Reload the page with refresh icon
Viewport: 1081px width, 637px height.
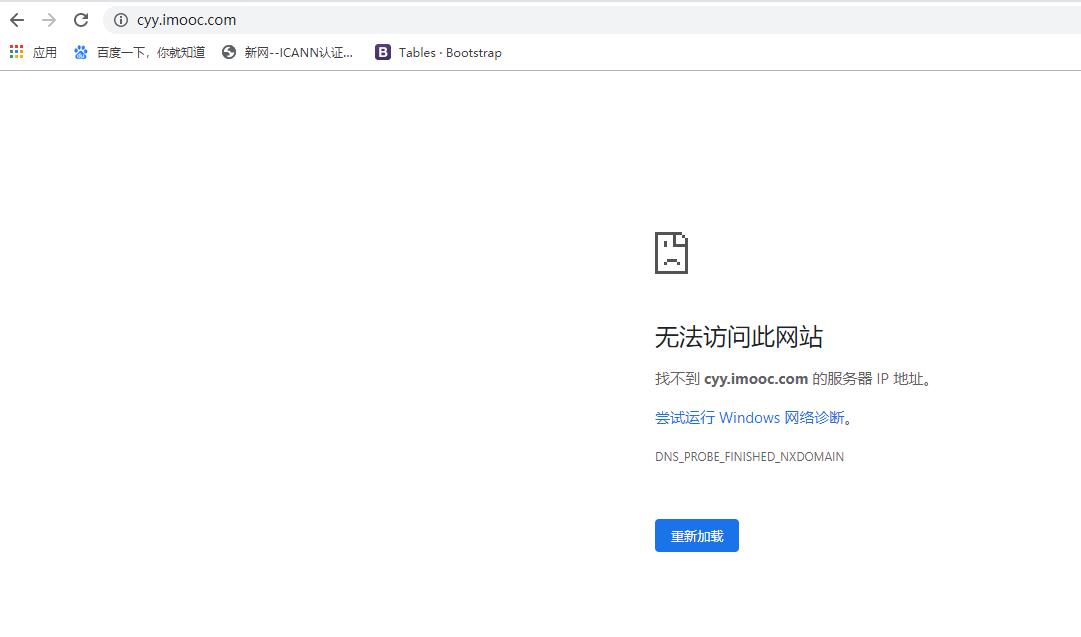[x=81, y=20]
